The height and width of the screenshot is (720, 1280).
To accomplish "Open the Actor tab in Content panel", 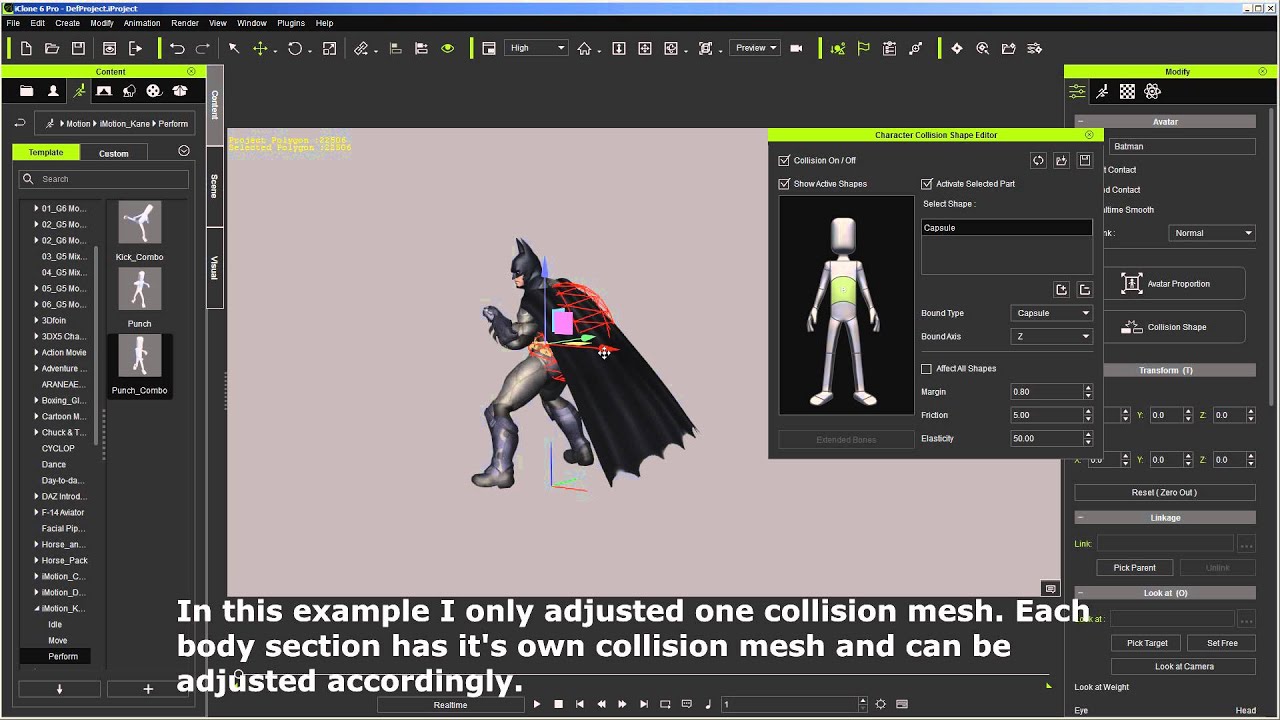I will [53, 91].
